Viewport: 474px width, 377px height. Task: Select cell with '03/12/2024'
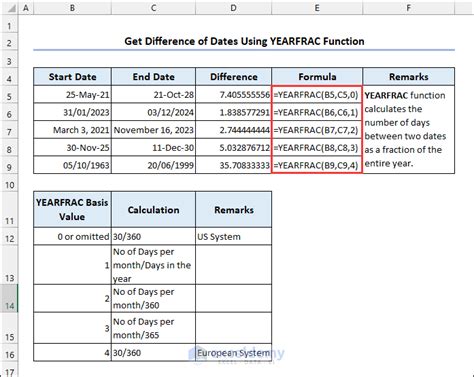153,112
